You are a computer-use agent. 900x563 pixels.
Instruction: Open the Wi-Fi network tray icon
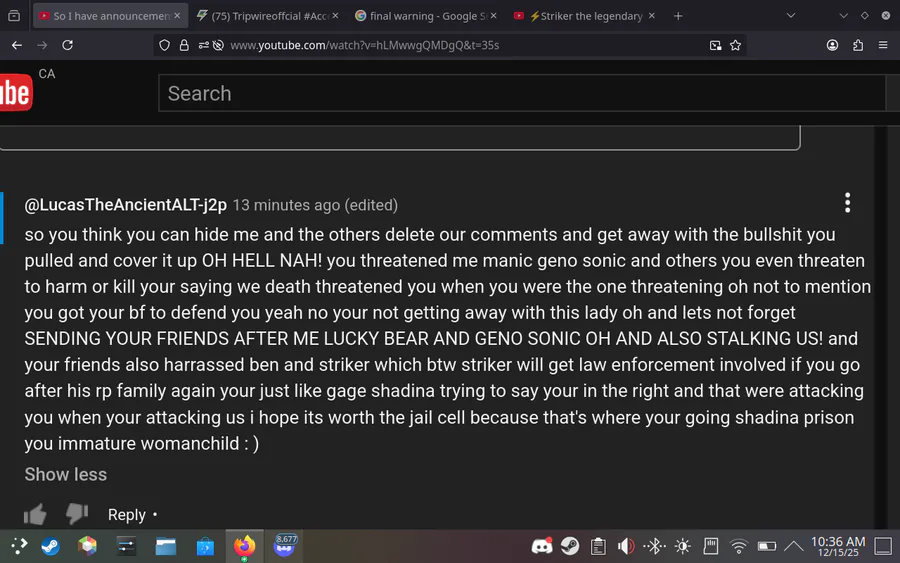click(x=739, y=546)
